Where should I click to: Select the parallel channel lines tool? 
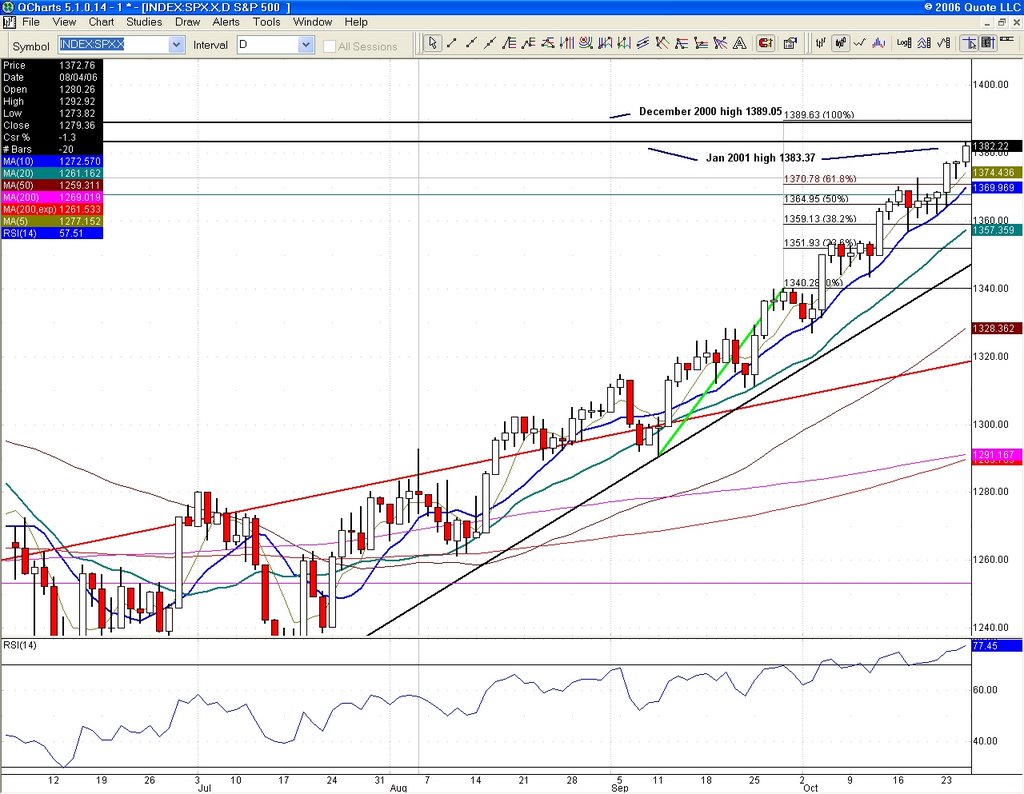pos(643,44)
